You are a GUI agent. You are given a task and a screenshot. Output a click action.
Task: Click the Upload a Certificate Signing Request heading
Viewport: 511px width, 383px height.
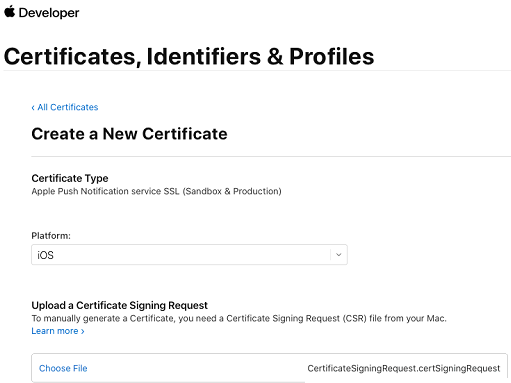click(x=119, y=305)
